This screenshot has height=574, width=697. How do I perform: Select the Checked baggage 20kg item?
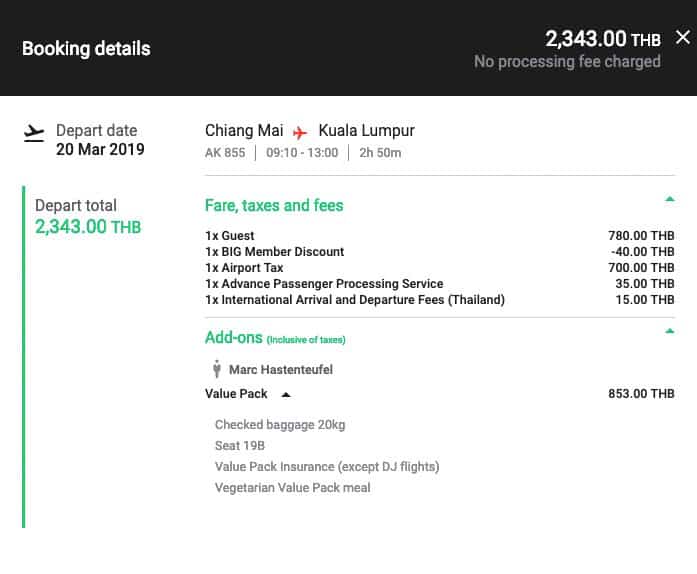tap(280, 425)
